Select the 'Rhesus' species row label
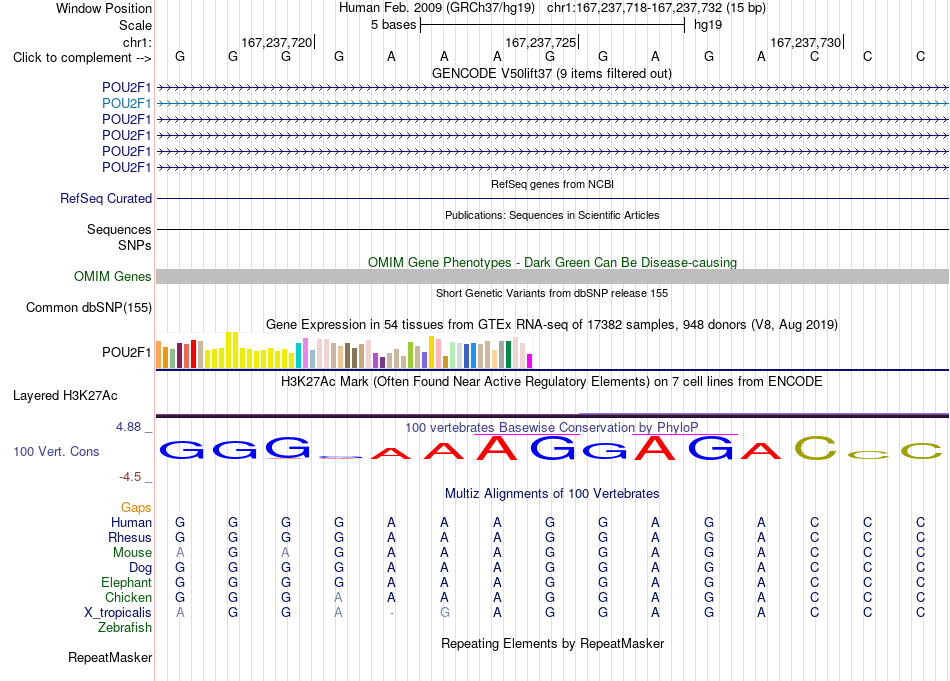 click(x=130, y=537)
